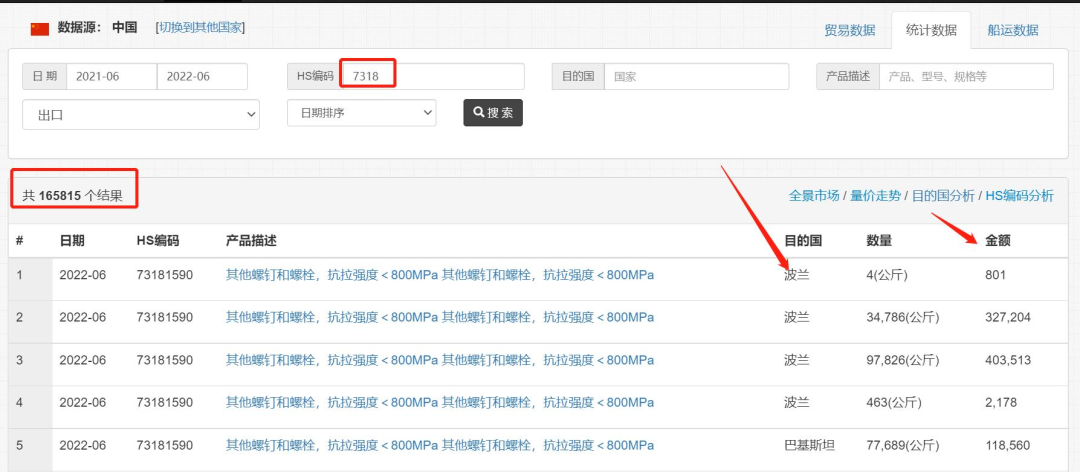Open the 出口 dropdown
Screen dimensions: 1080x472
141,115
